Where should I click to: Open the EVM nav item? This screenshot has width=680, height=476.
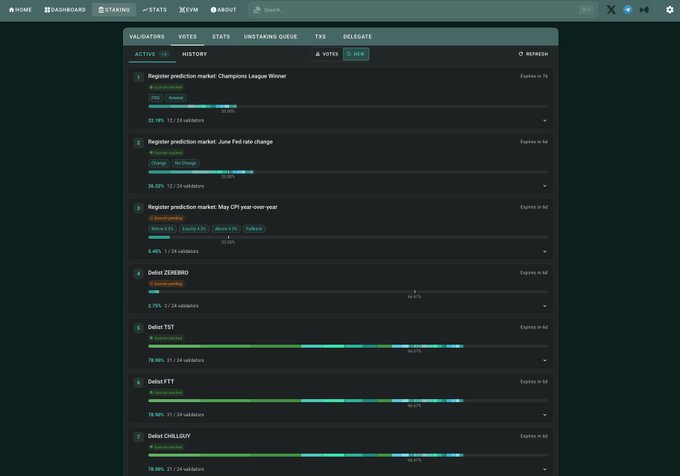pos(189,10)
